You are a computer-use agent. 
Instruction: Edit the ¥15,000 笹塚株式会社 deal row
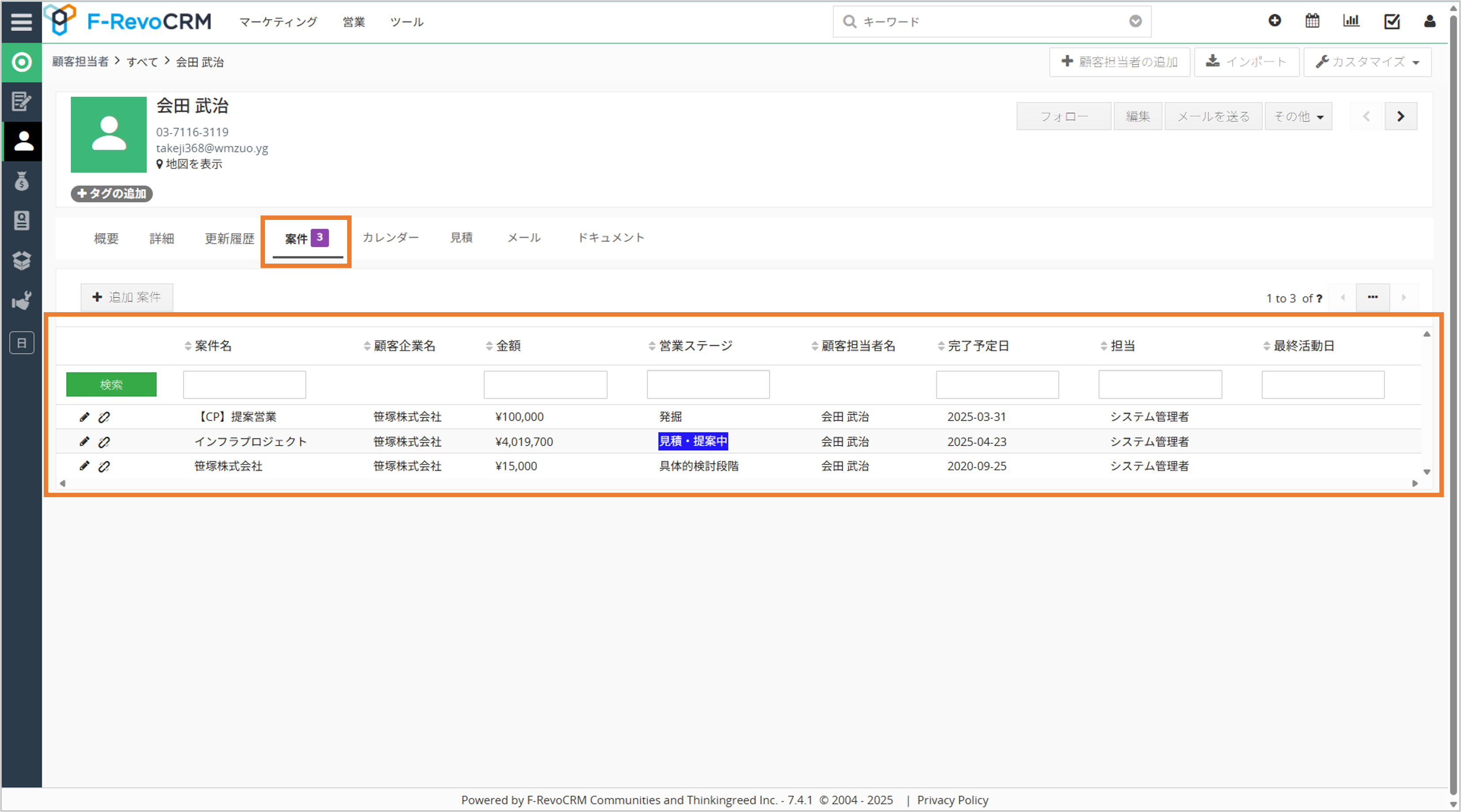[84, 465]
